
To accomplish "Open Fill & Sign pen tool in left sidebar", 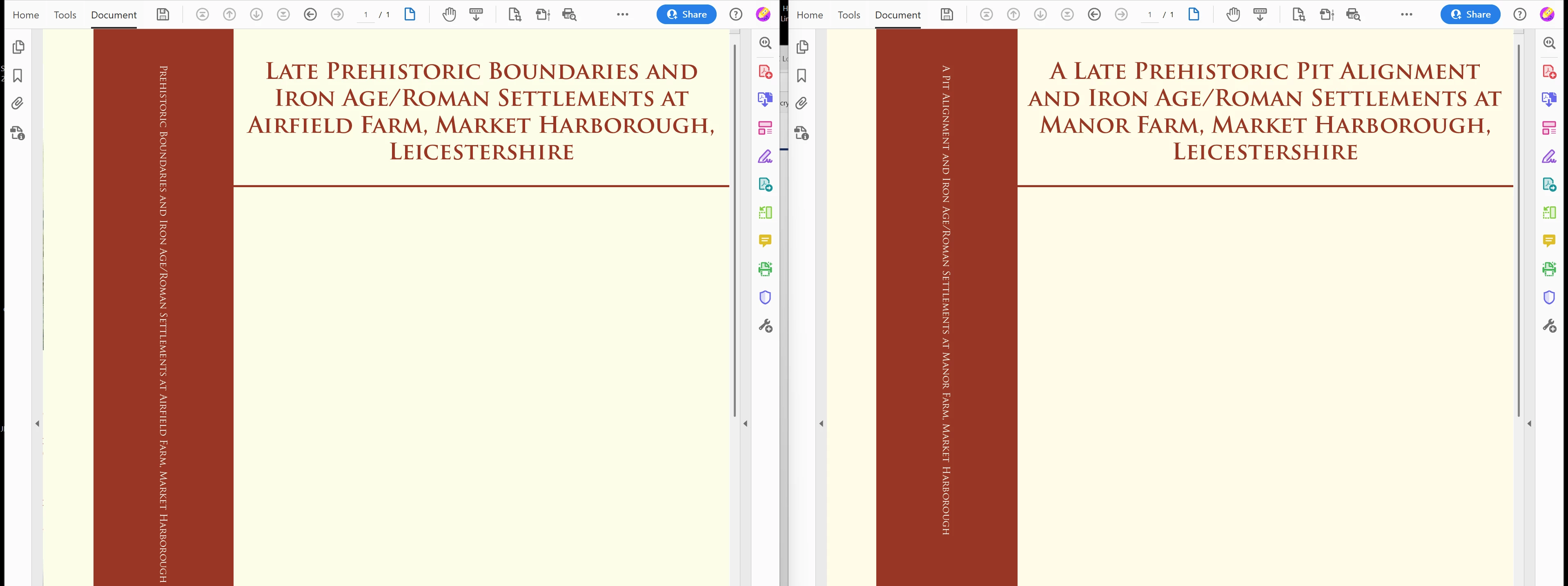I will (765, 157).
